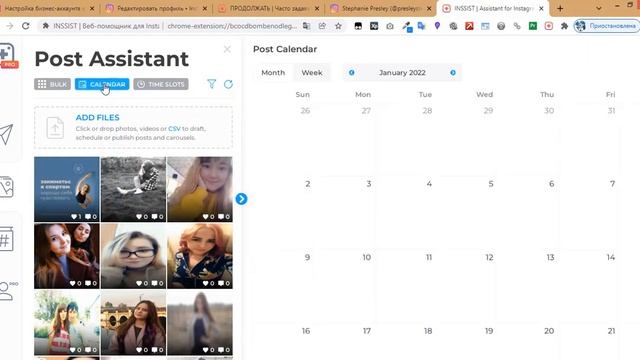Screen dimensions: 640x360
Task: Select the yellow sweater selfie thumbnail
Action: [x=200, y=189]
